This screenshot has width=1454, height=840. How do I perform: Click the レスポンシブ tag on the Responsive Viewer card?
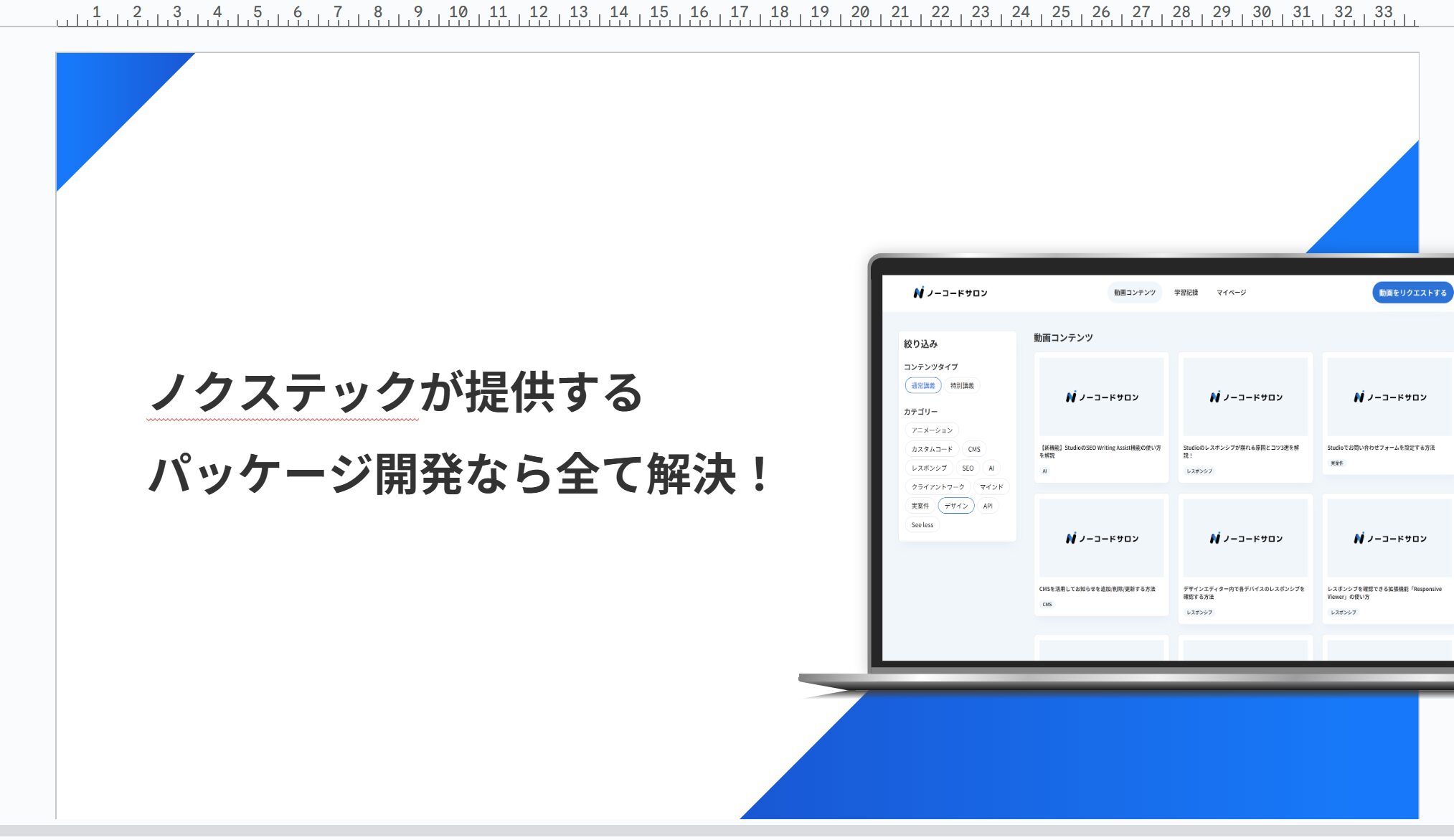[x=1344, y=613]
